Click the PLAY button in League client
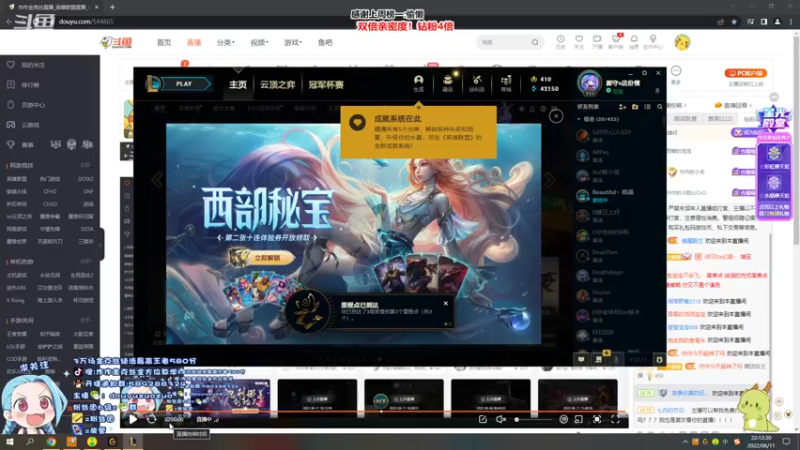 coord(186,84)
